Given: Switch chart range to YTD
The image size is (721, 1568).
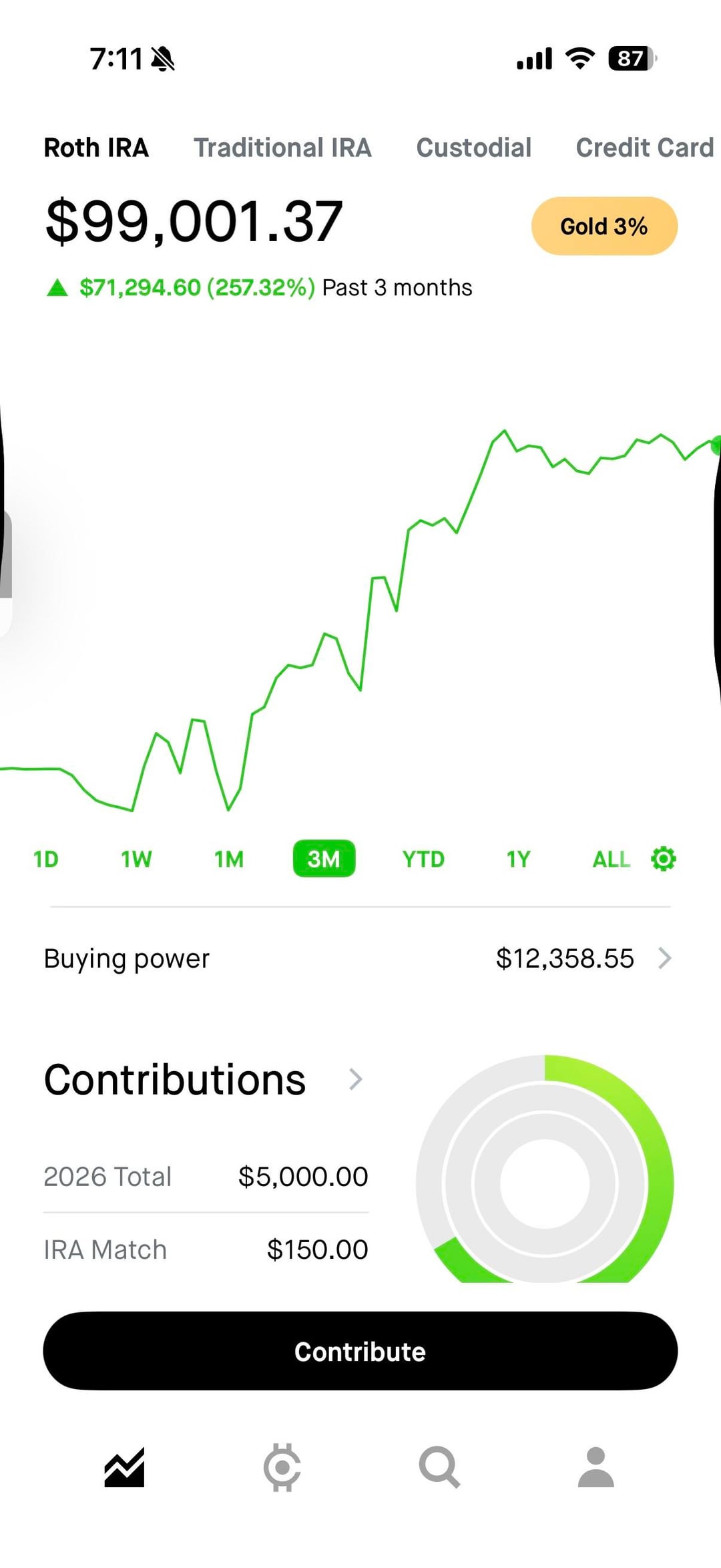Looking at the screenshot, I should click(423, 859).
